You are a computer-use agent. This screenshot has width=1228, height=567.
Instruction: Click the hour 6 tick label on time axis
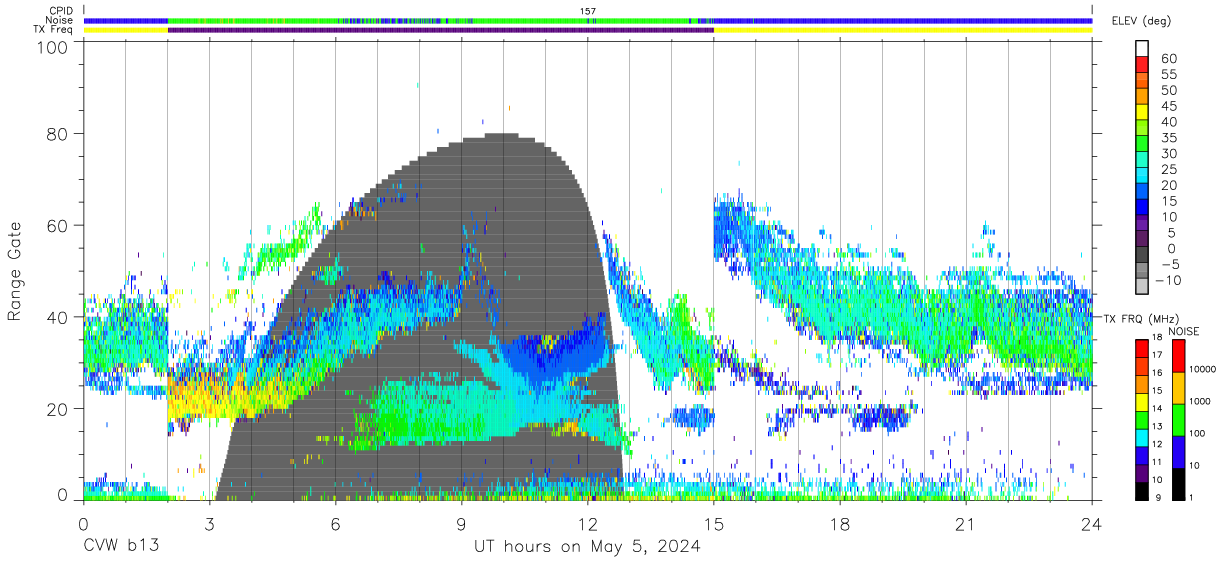click(x=335, y=525)
